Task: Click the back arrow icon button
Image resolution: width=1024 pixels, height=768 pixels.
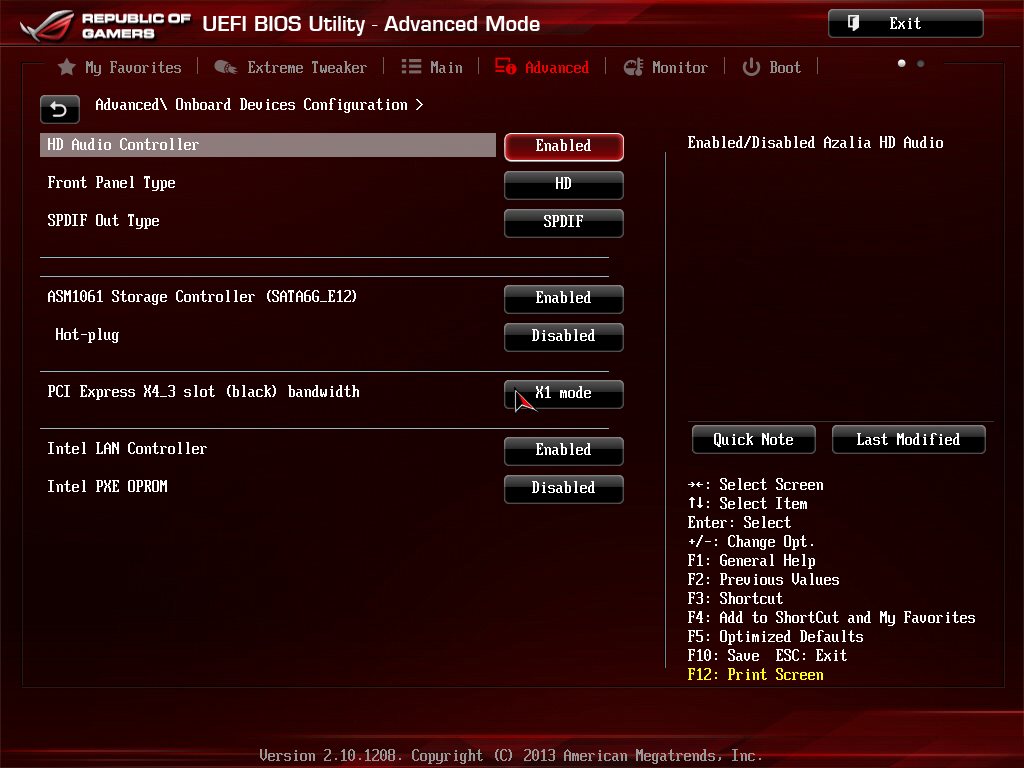Action: pos(59,109)
